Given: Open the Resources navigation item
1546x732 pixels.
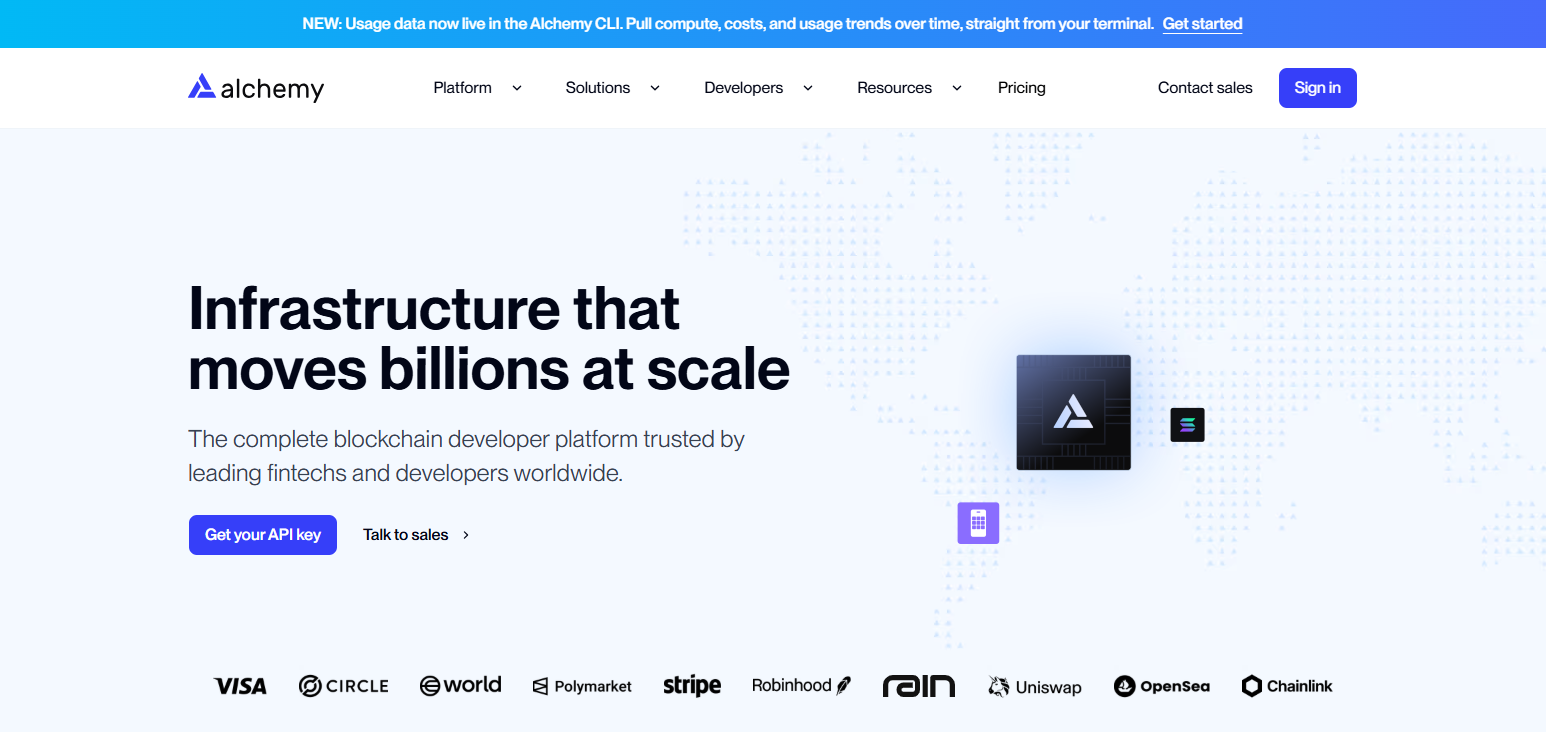Looking at the screenshot, I should click(x=894, y=88).
